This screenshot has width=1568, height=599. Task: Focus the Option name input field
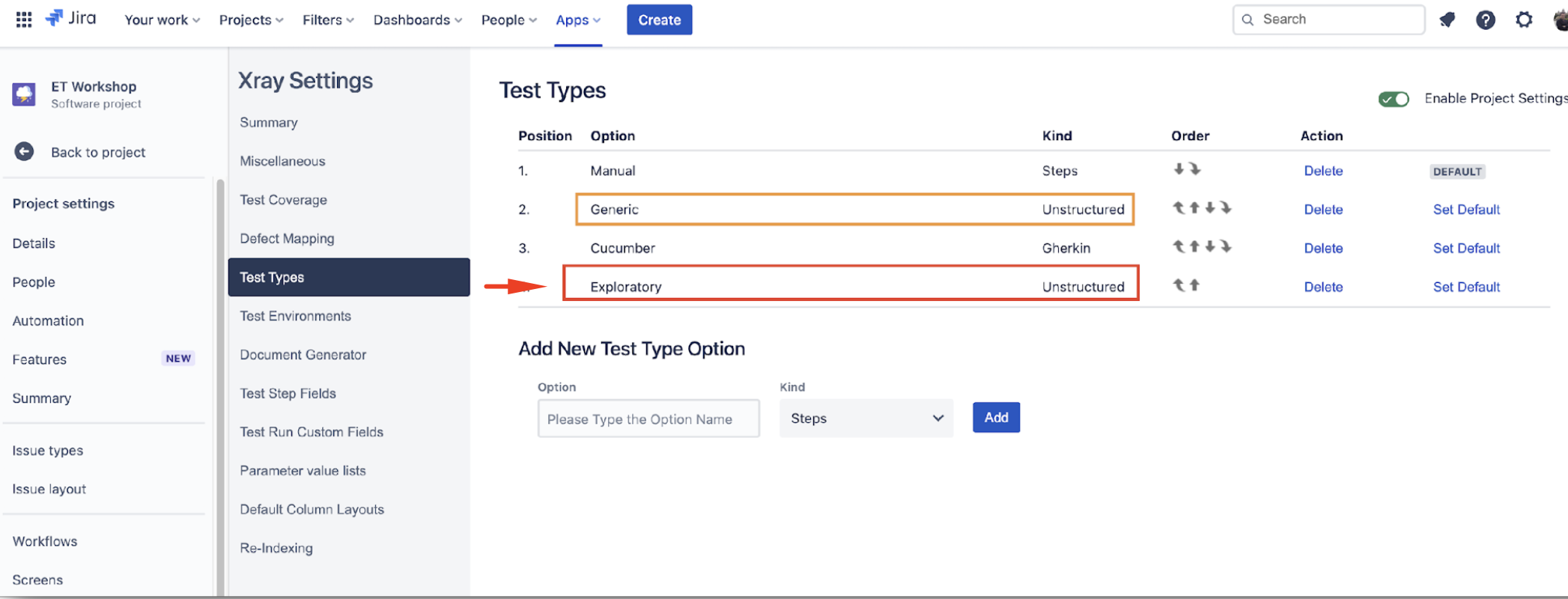pos(648,419)
